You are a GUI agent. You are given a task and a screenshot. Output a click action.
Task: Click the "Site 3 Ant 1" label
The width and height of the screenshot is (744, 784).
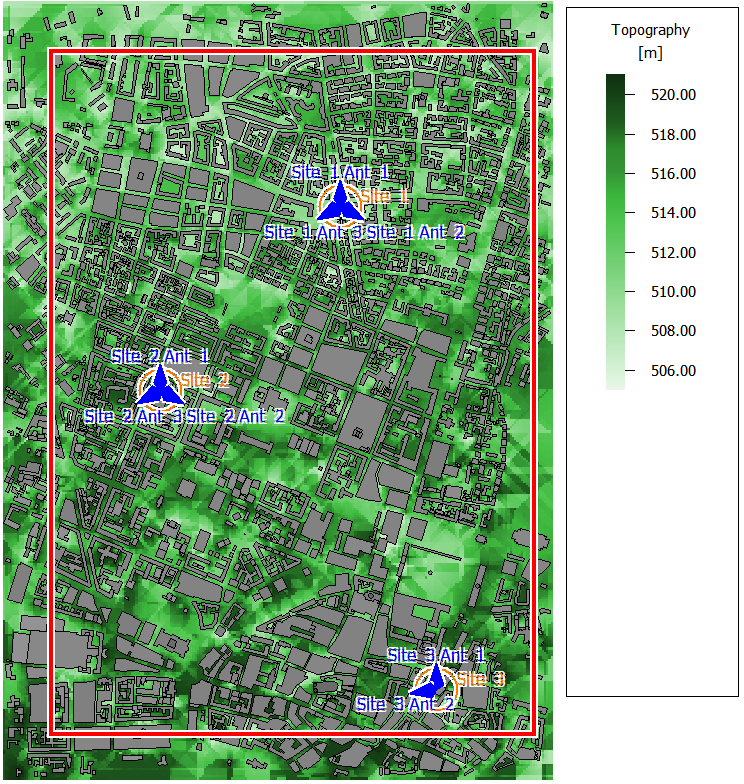436,655
